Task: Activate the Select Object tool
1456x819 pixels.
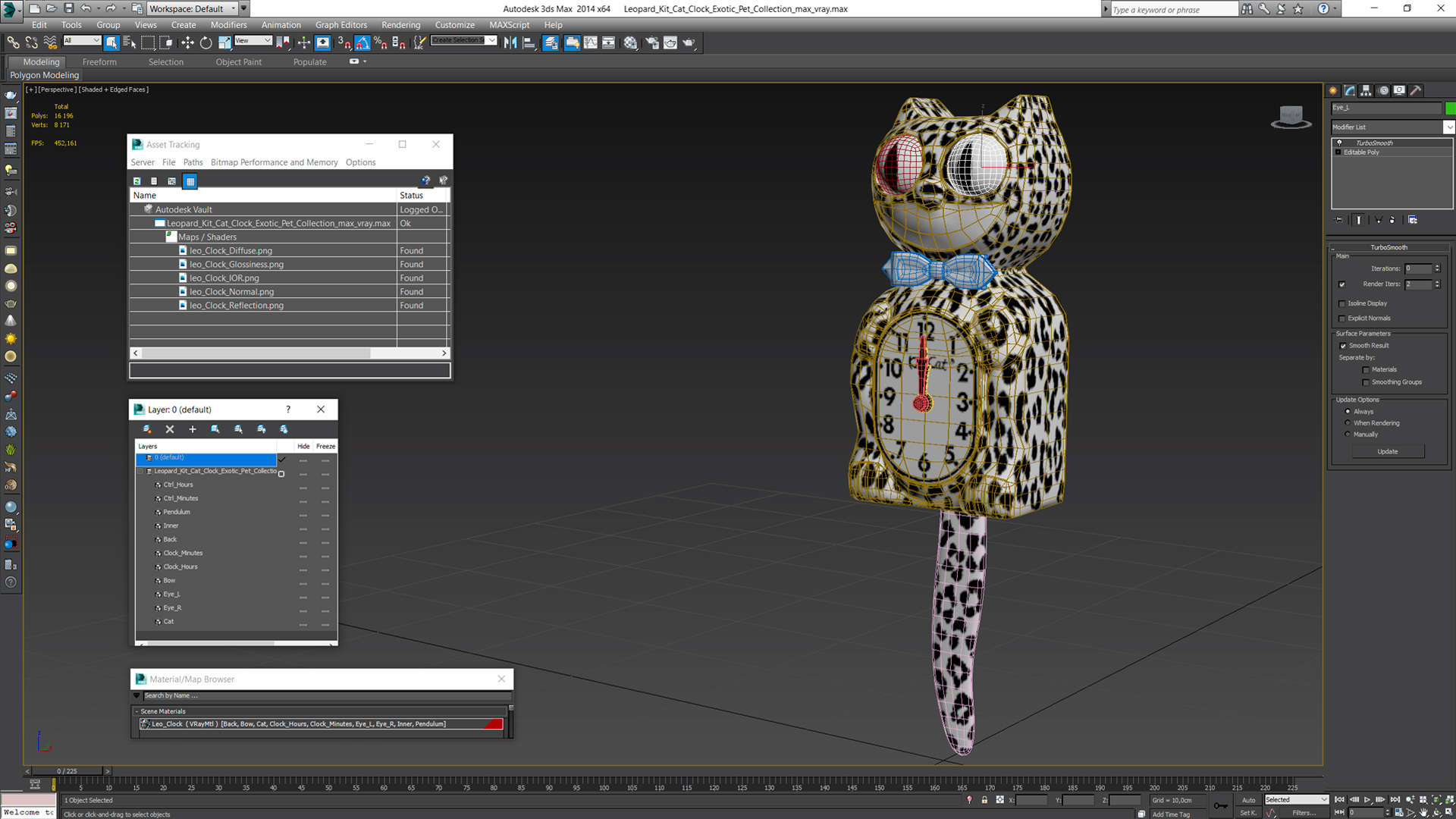Action: click(x=111, y=42)
